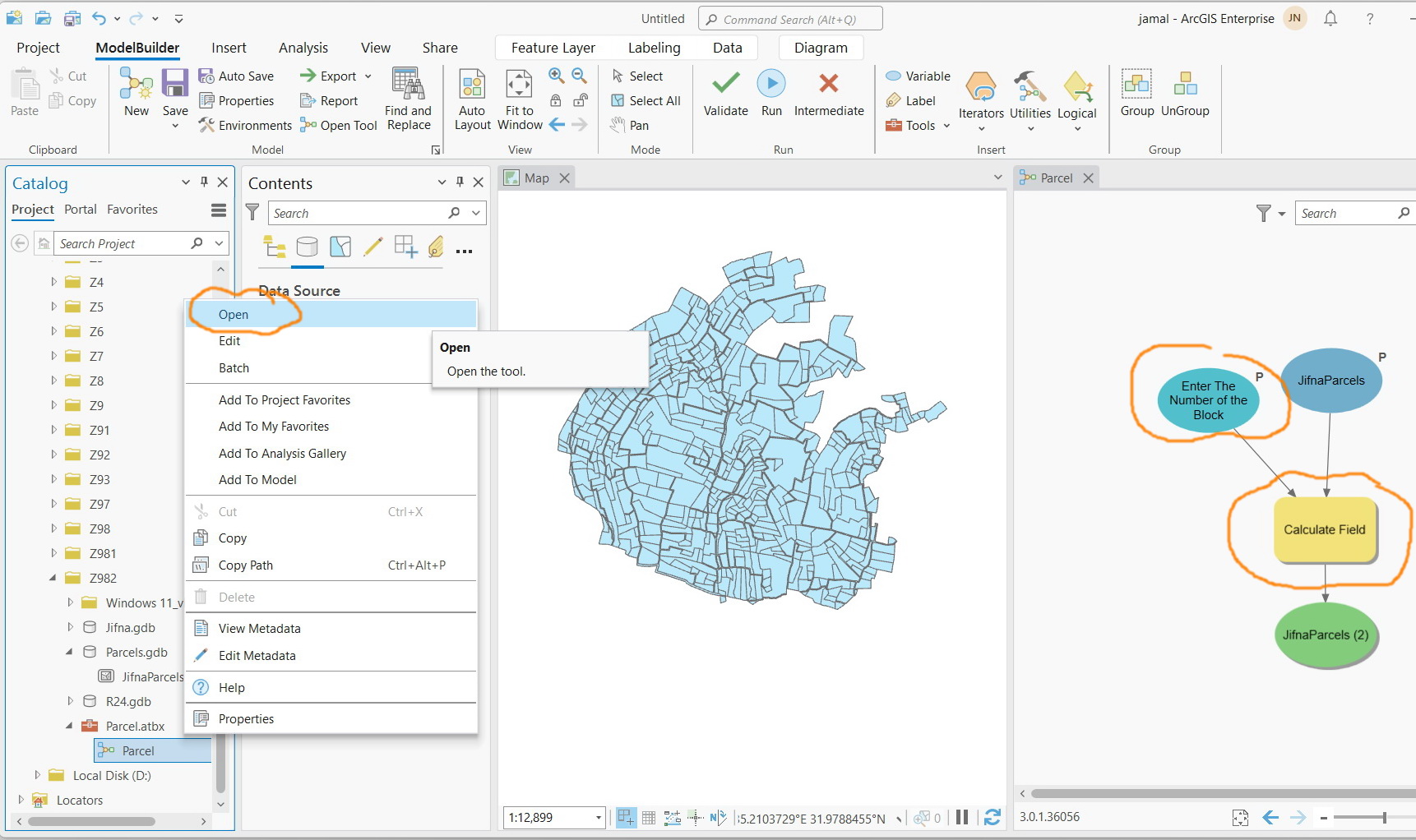
Task: Select the Fit to Window view tool
Action: click(519, 97)
